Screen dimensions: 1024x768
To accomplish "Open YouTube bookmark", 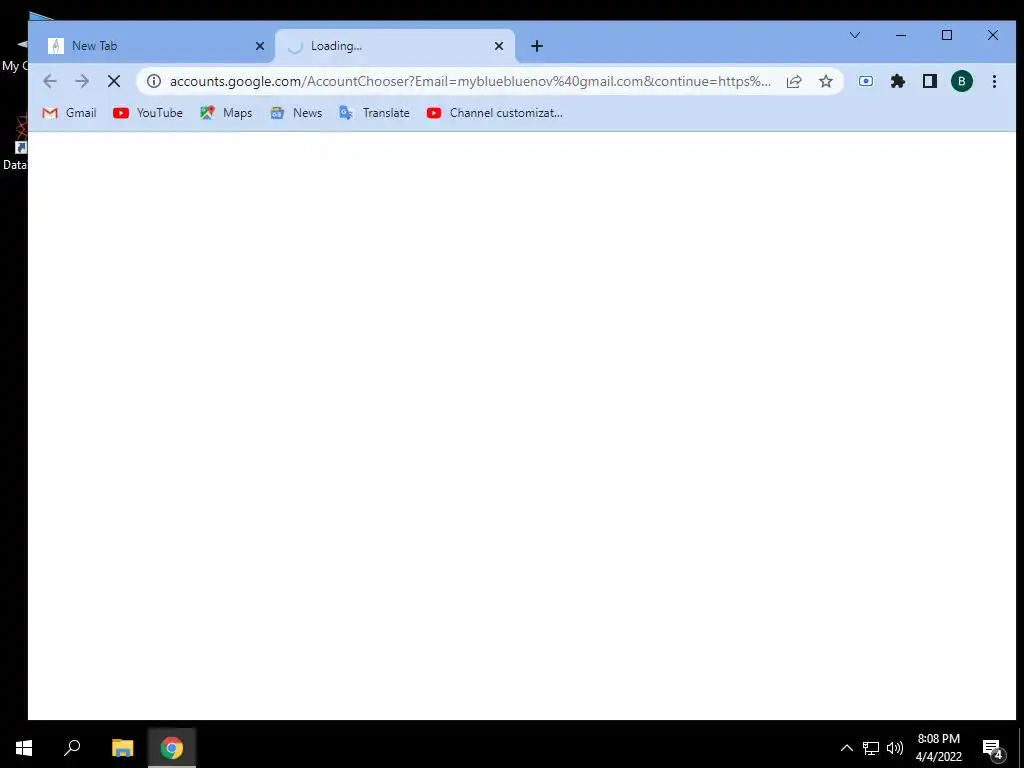I will click(148, 113).
